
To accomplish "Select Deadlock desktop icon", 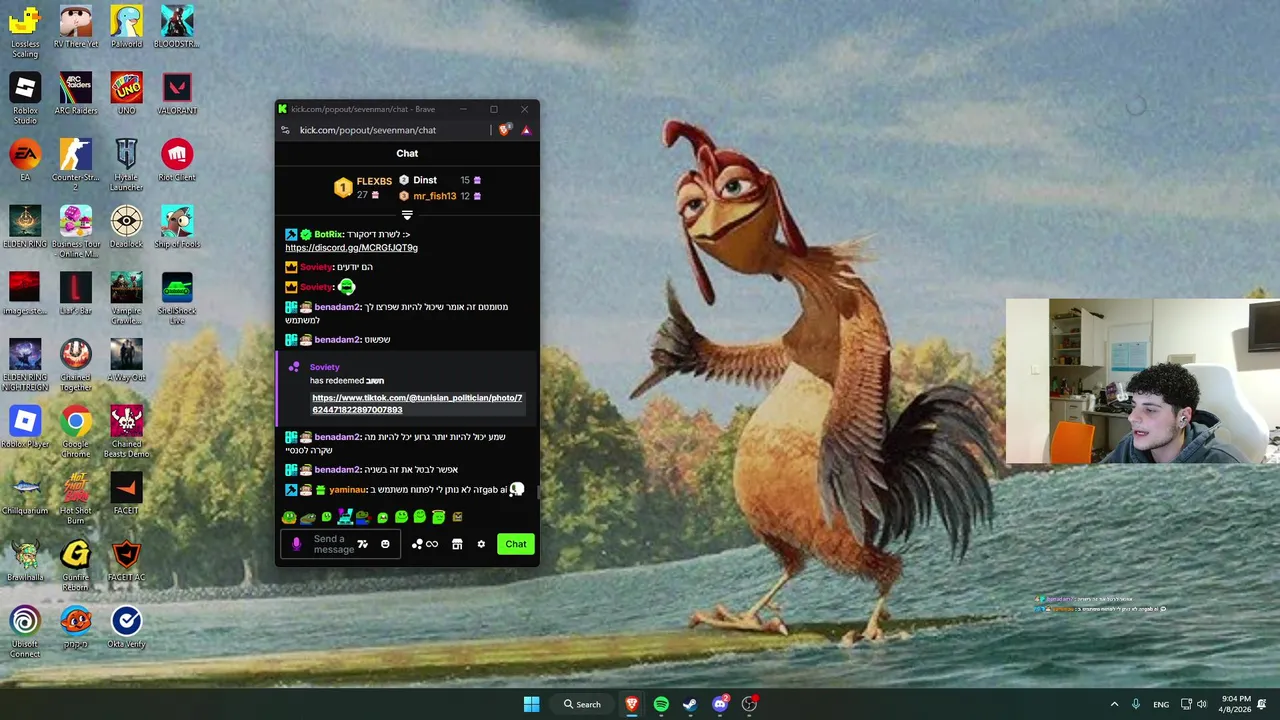I will tap(126, 228).
